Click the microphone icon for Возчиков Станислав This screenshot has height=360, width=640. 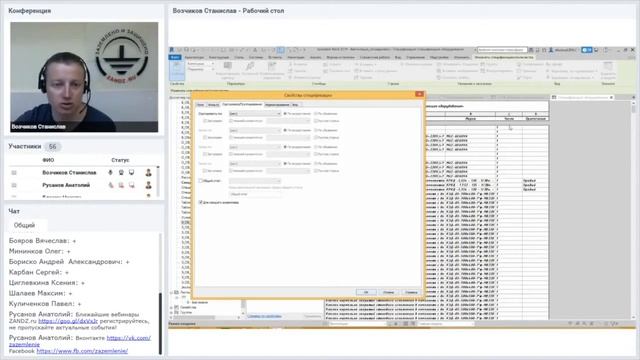pos(110,173)
